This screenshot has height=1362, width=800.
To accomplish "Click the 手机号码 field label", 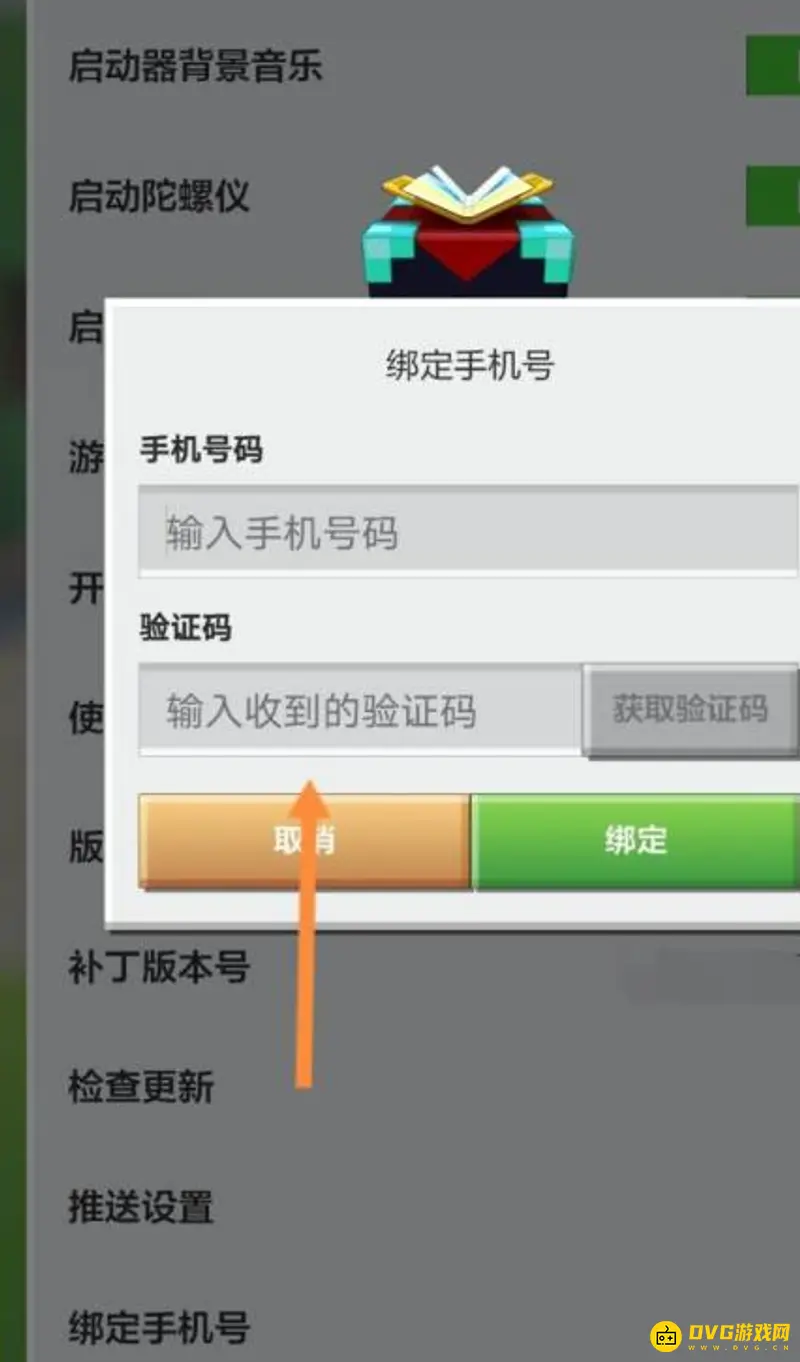I will (201, 450).
